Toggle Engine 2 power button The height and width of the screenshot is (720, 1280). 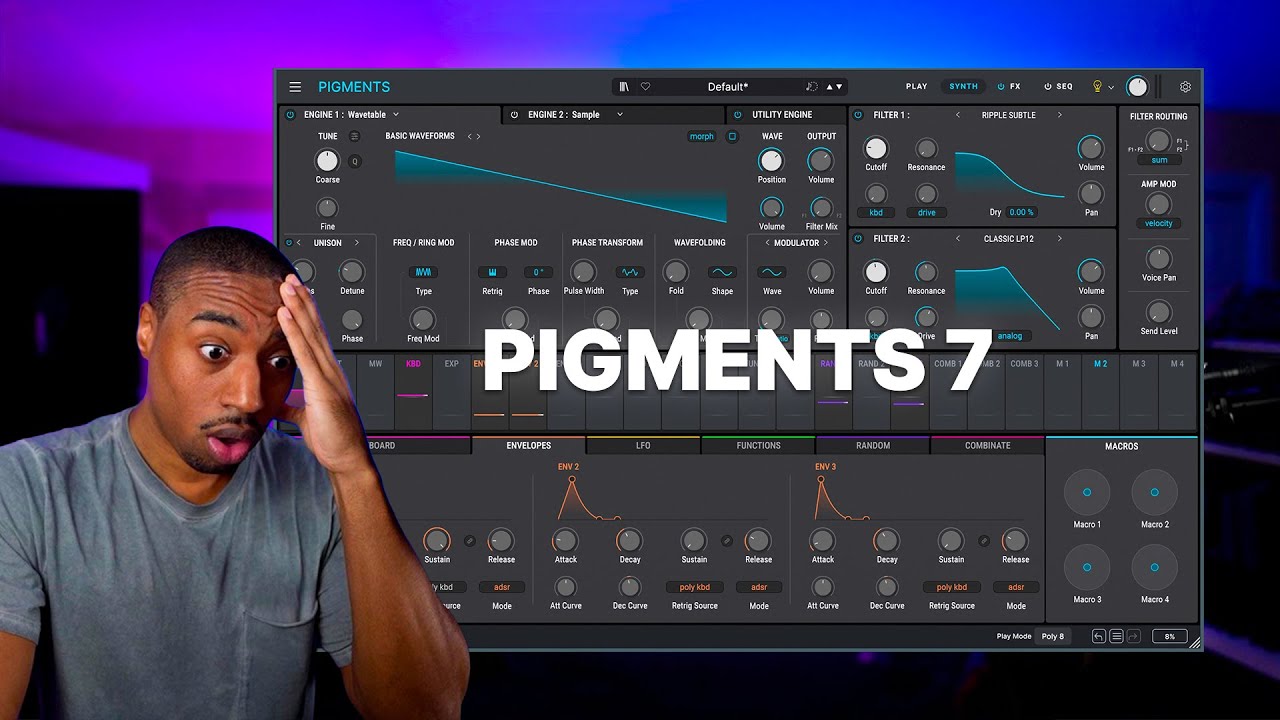514,115
